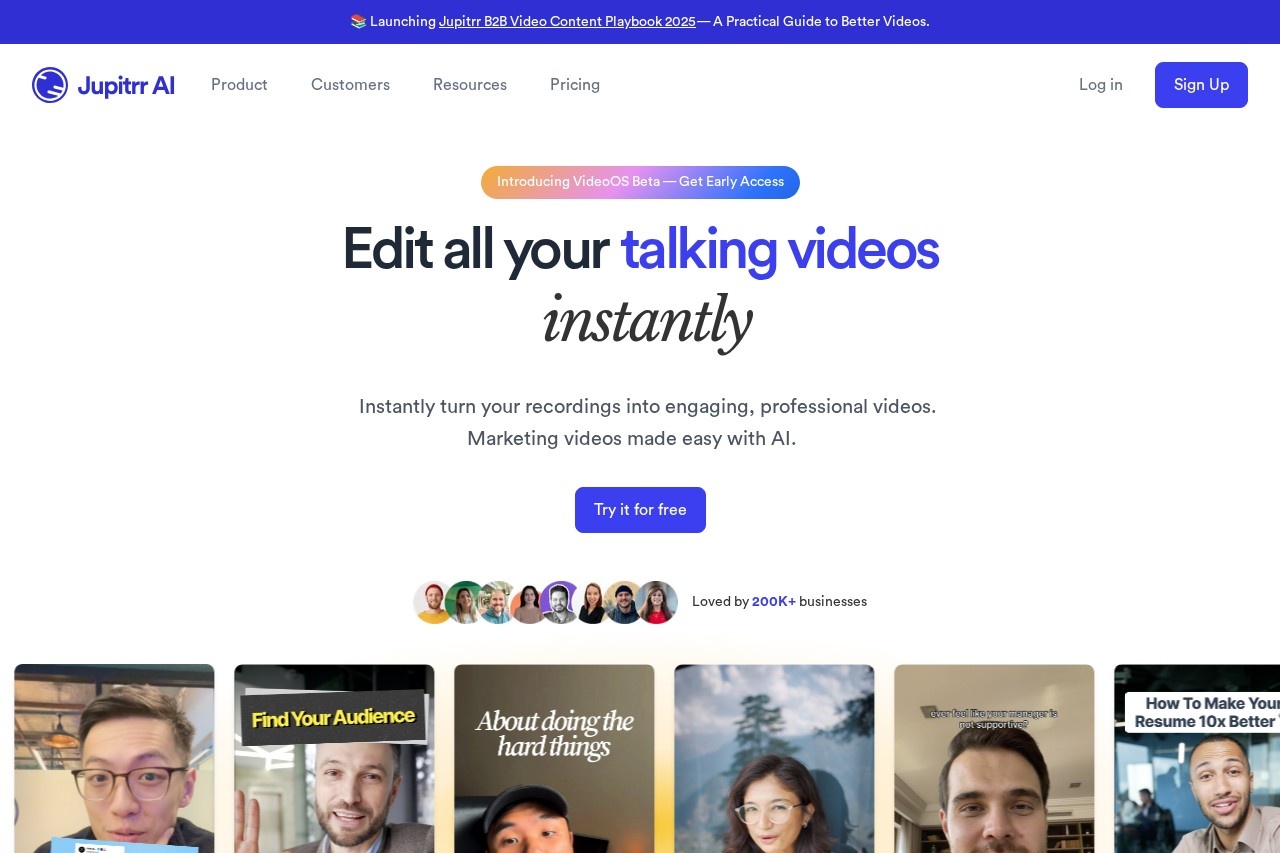1280x853 pixels.
Task: Select the Resume 10x Better video thumbnail
Action: [x=1196, y=758]
